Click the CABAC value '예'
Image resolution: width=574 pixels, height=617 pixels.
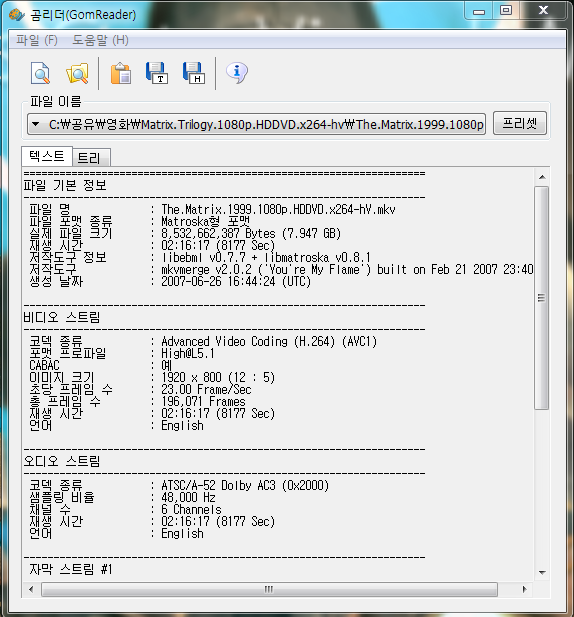[167, 366]
